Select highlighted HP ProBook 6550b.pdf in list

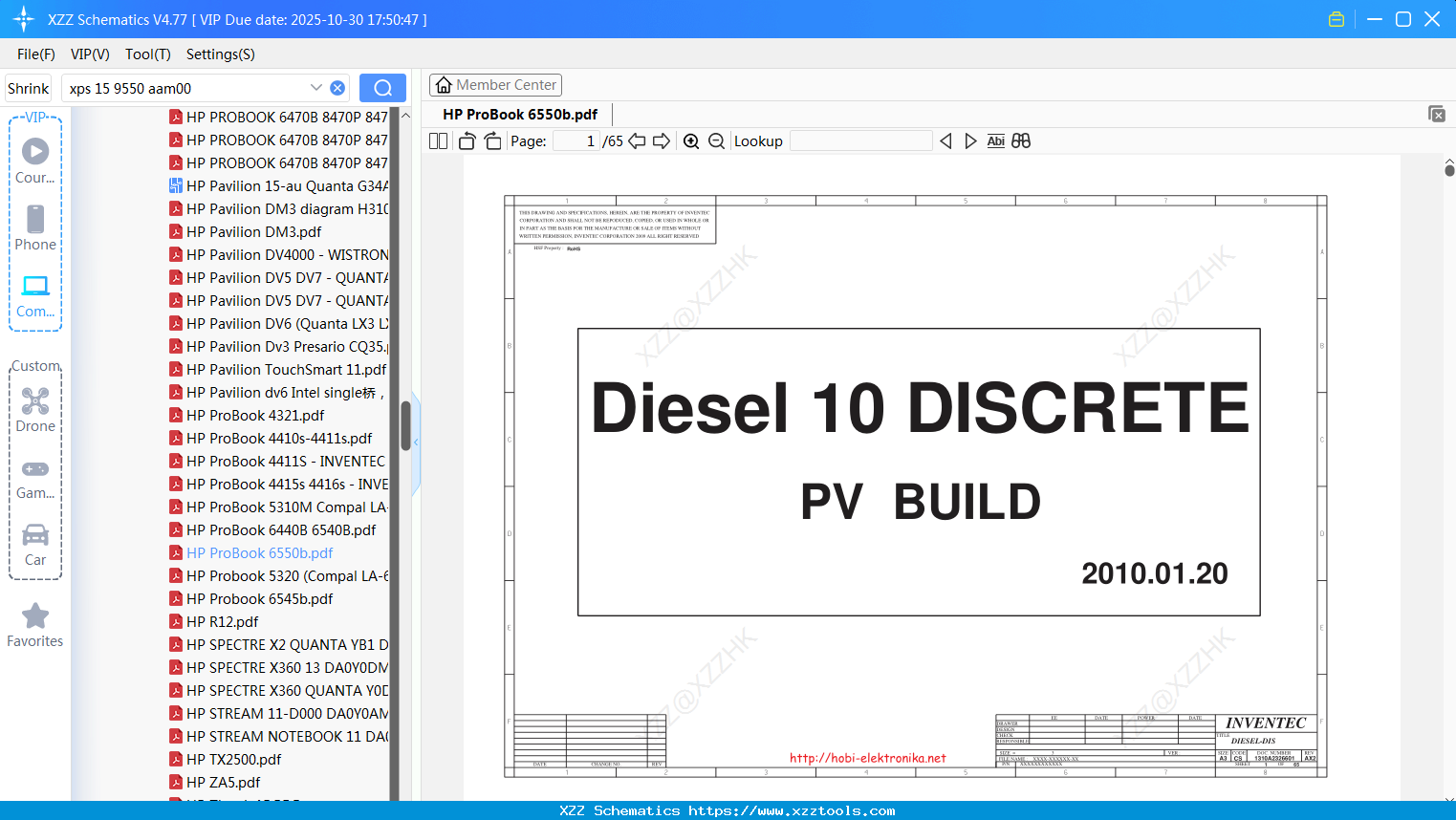(251, 553)
